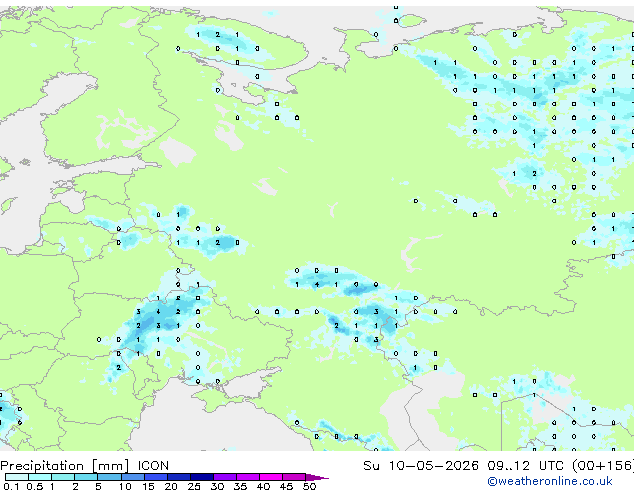
Task: Click the 'ICON' model name label
Action: (153, 466)
